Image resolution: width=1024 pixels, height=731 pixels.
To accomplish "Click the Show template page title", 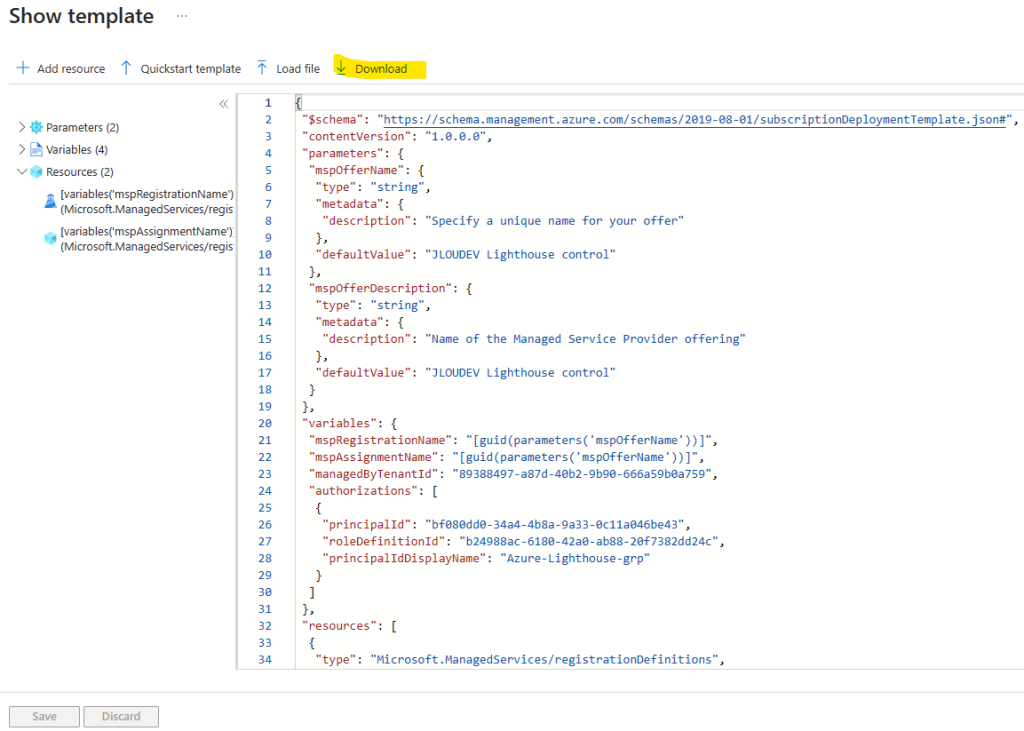I will pos(82,16).
